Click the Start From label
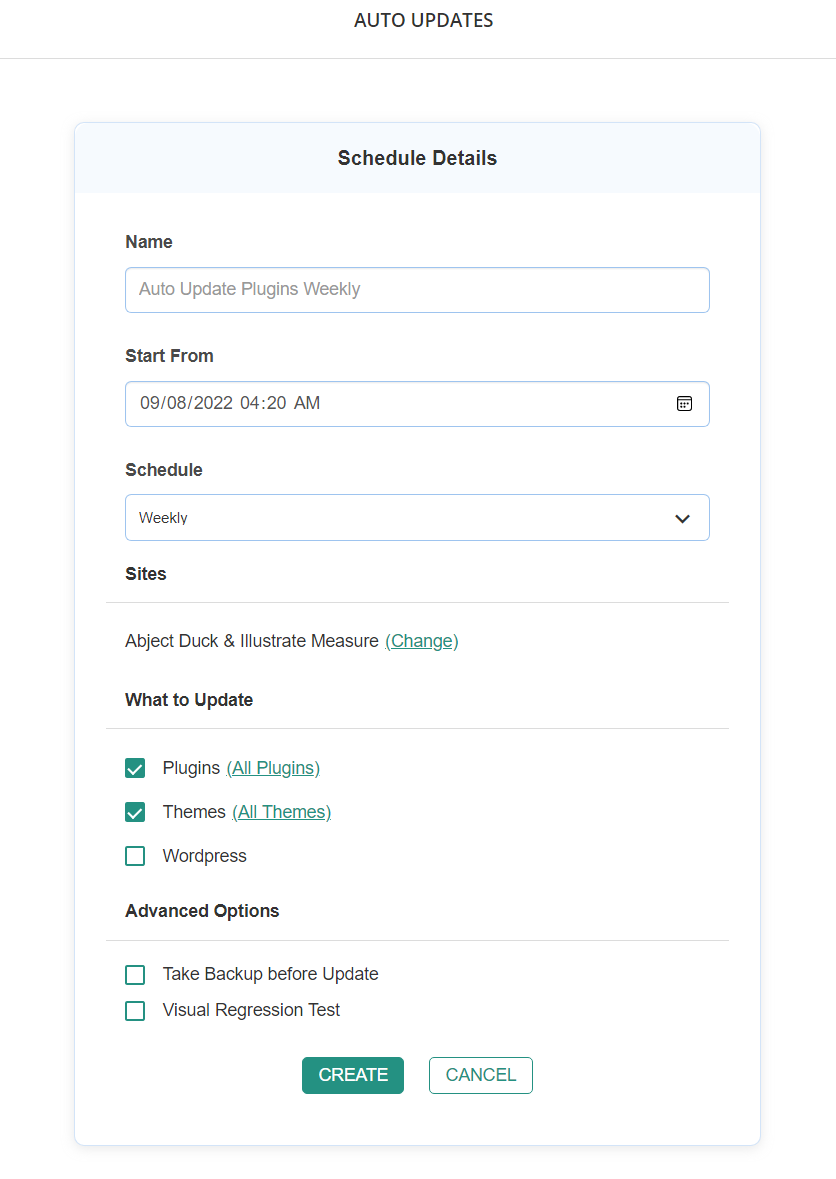836x1179 pixels. [169, 356]
